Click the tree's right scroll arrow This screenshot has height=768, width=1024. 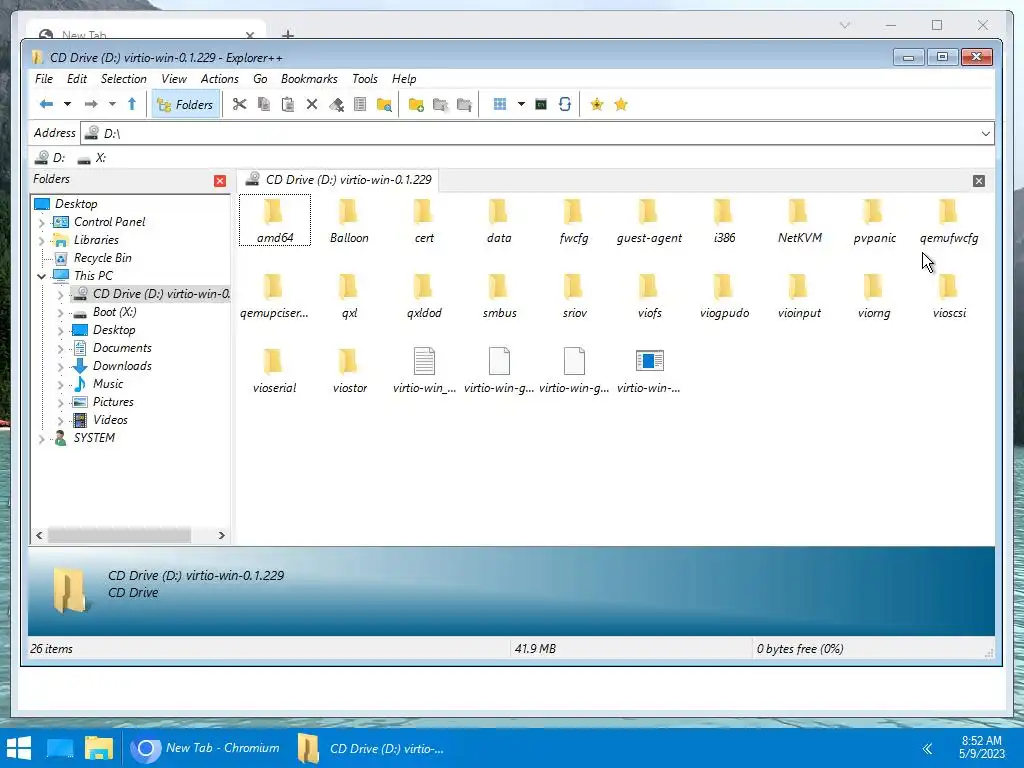221,536
